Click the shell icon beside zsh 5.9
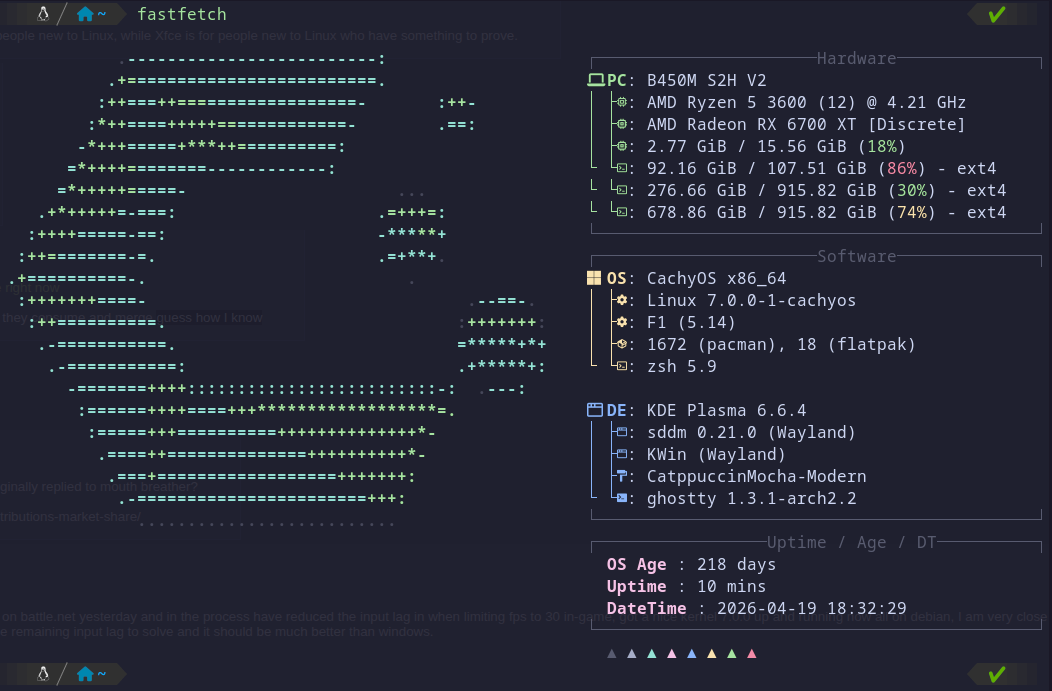Screen dimensions: 1052x691 pos(622,366)
